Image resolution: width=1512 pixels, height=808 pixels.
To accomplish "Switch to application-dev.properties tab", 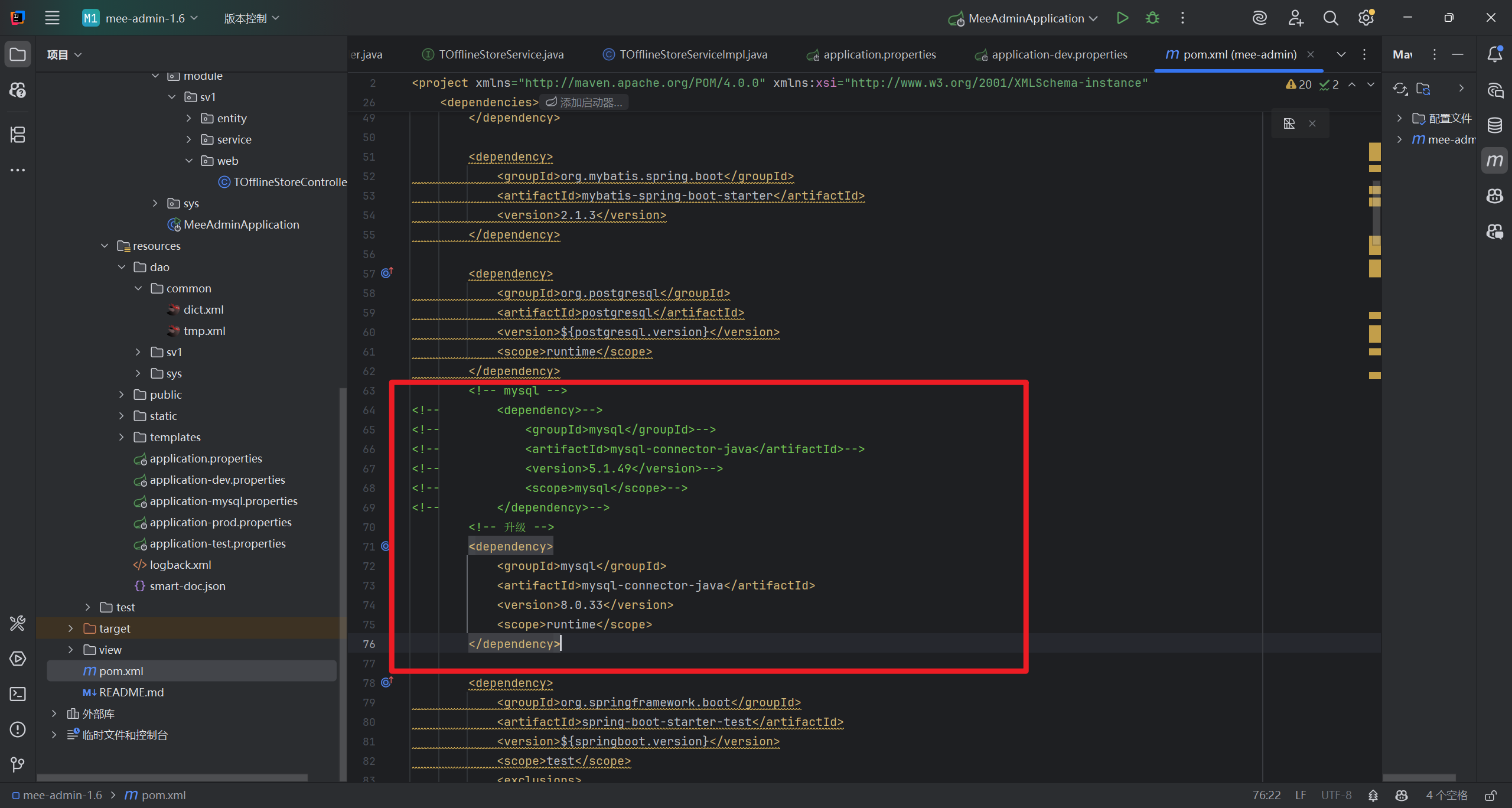I will tap(1051, 54).
